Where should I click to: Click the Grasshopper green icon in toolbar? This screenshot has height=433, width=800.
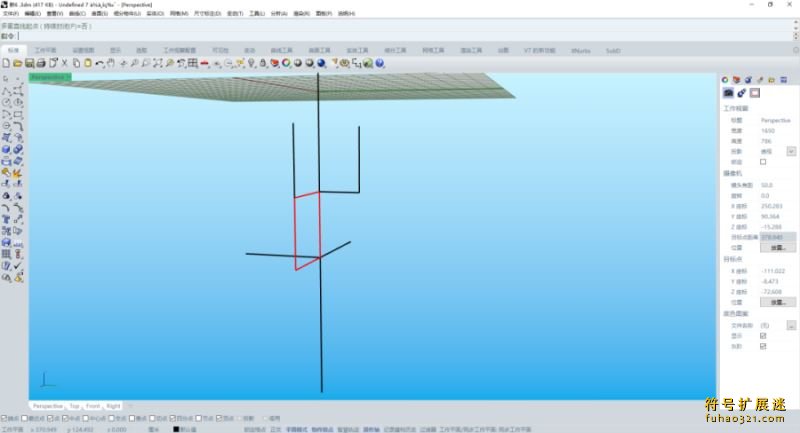tap(368, 63)
